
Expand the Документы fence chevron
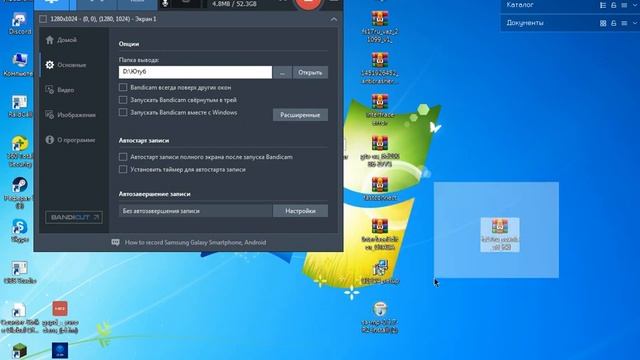coord(635,23)
